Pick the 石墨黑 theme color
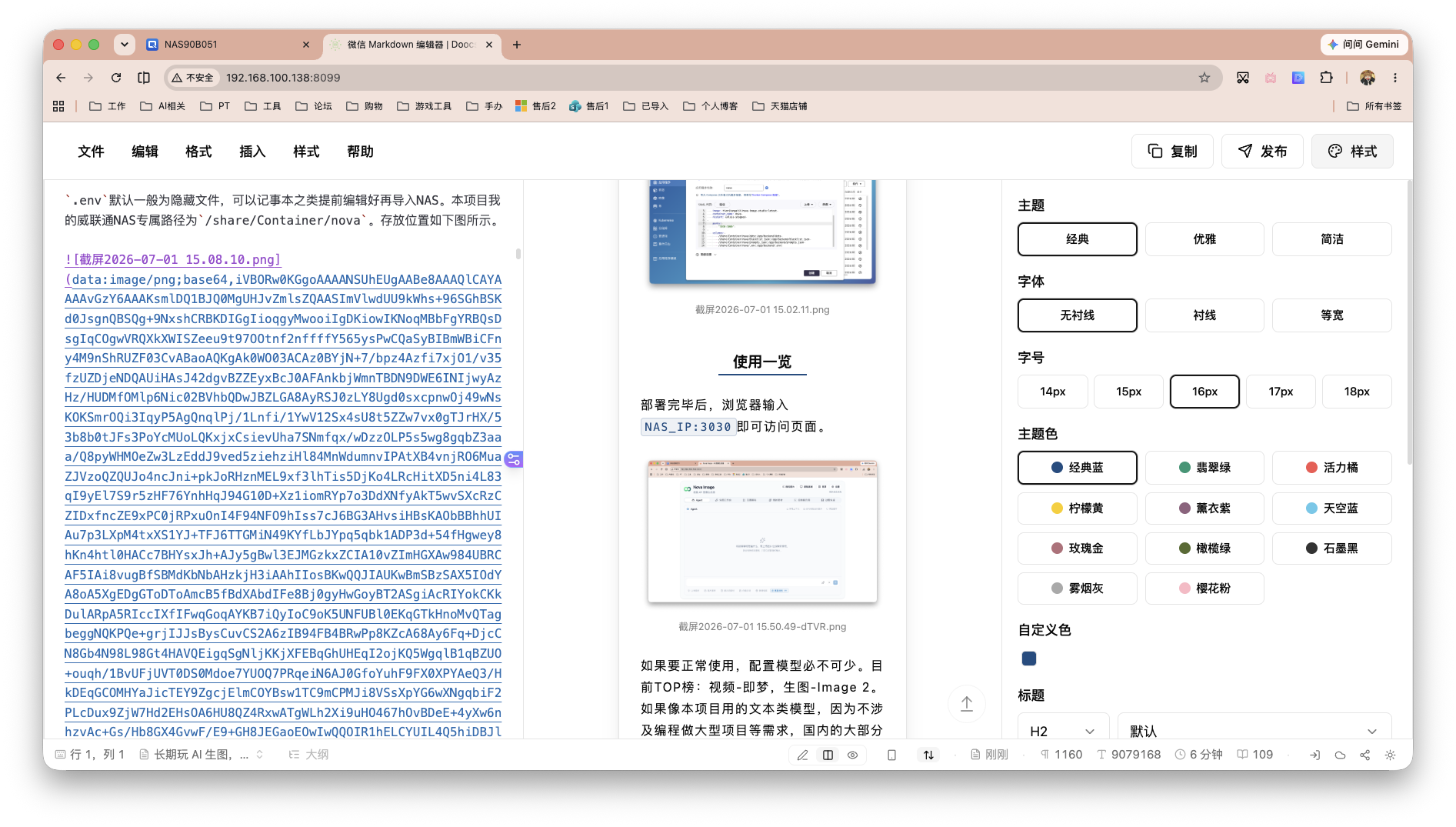This screenshot has width=1456, height=827. (x=1332, y=549)
